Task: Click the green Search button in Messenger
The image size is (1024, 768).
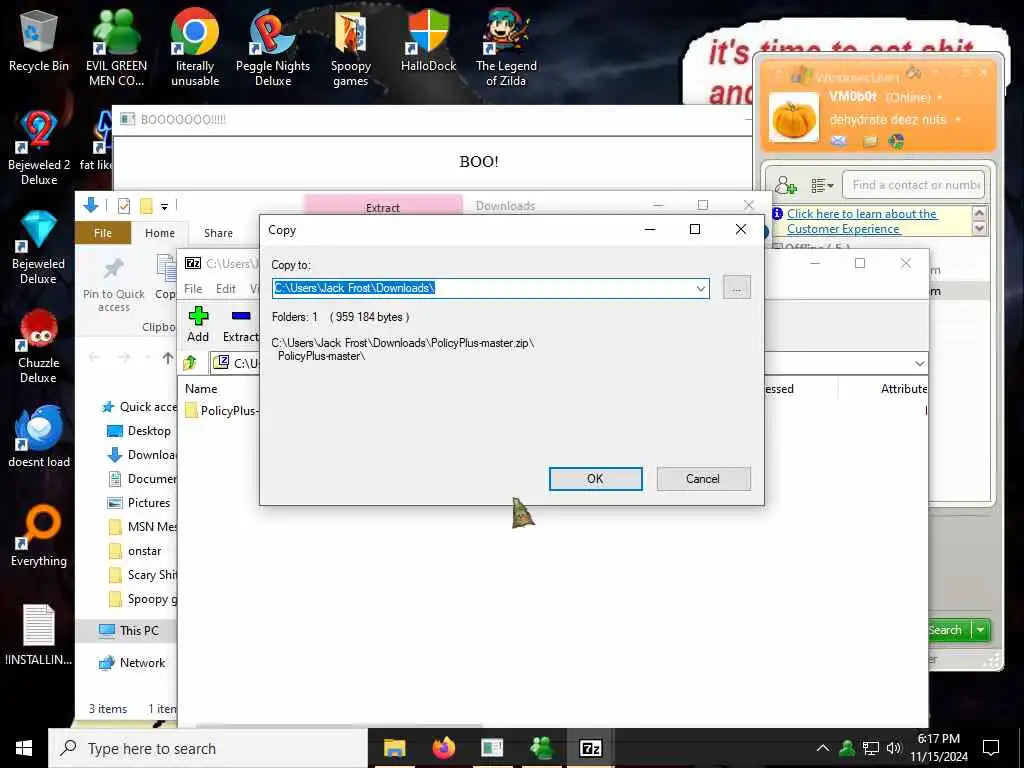Action: [948, 630]
